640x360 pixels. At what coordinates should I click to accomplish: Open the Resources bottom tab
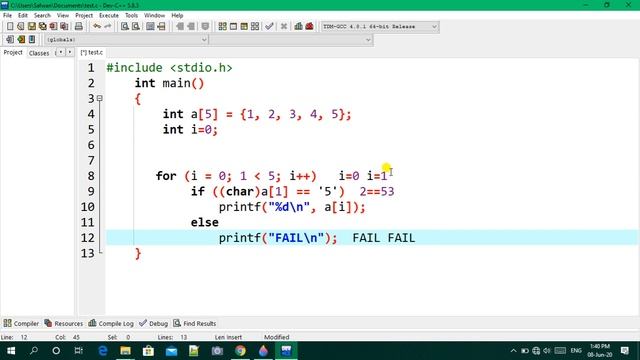pyautogui.click(x=64, y=323)
